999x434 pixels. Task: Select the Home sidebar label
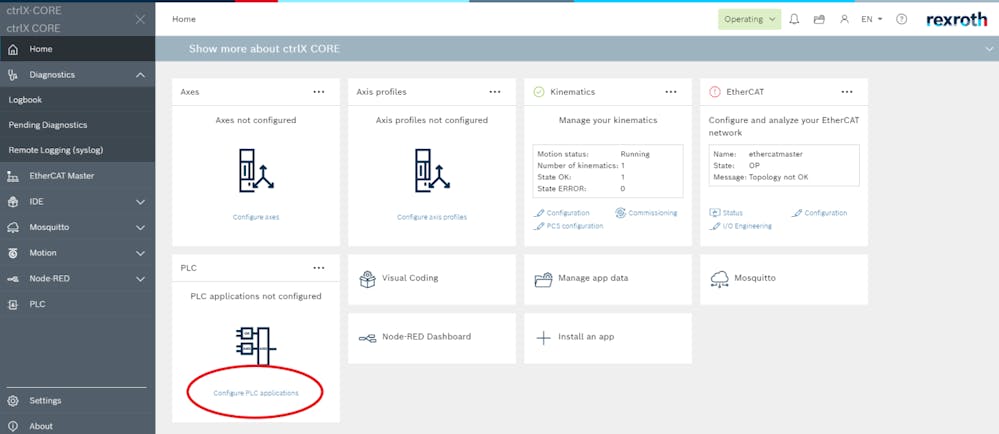[41, 49]
